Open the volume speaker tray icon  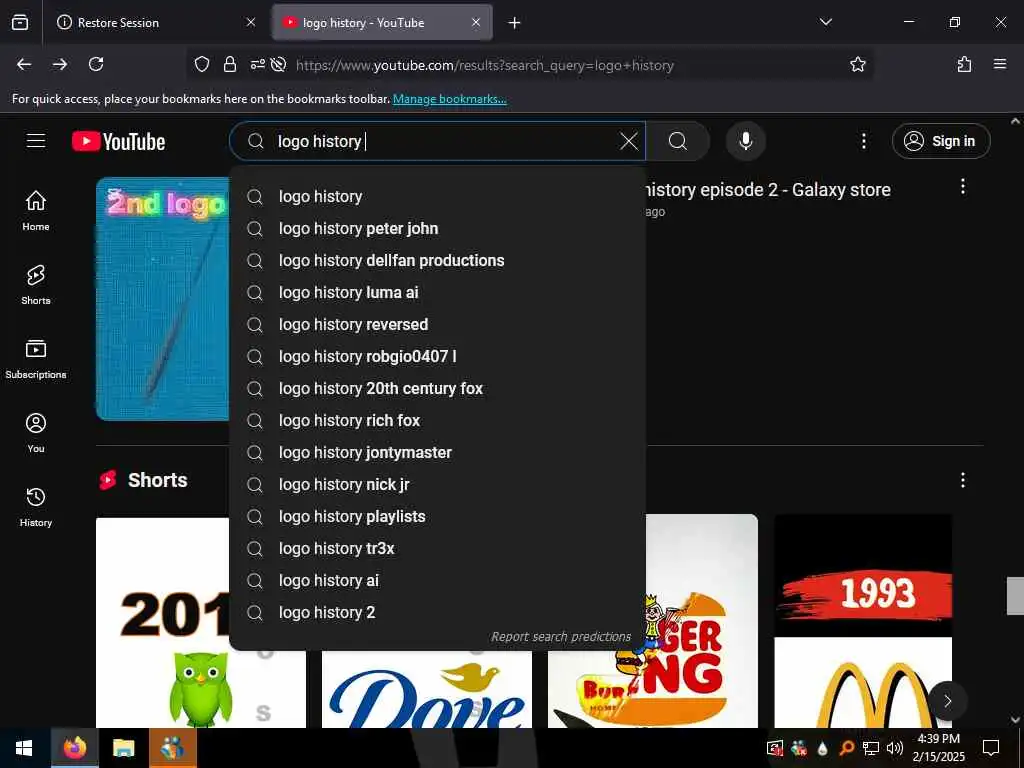pos(895,748)
